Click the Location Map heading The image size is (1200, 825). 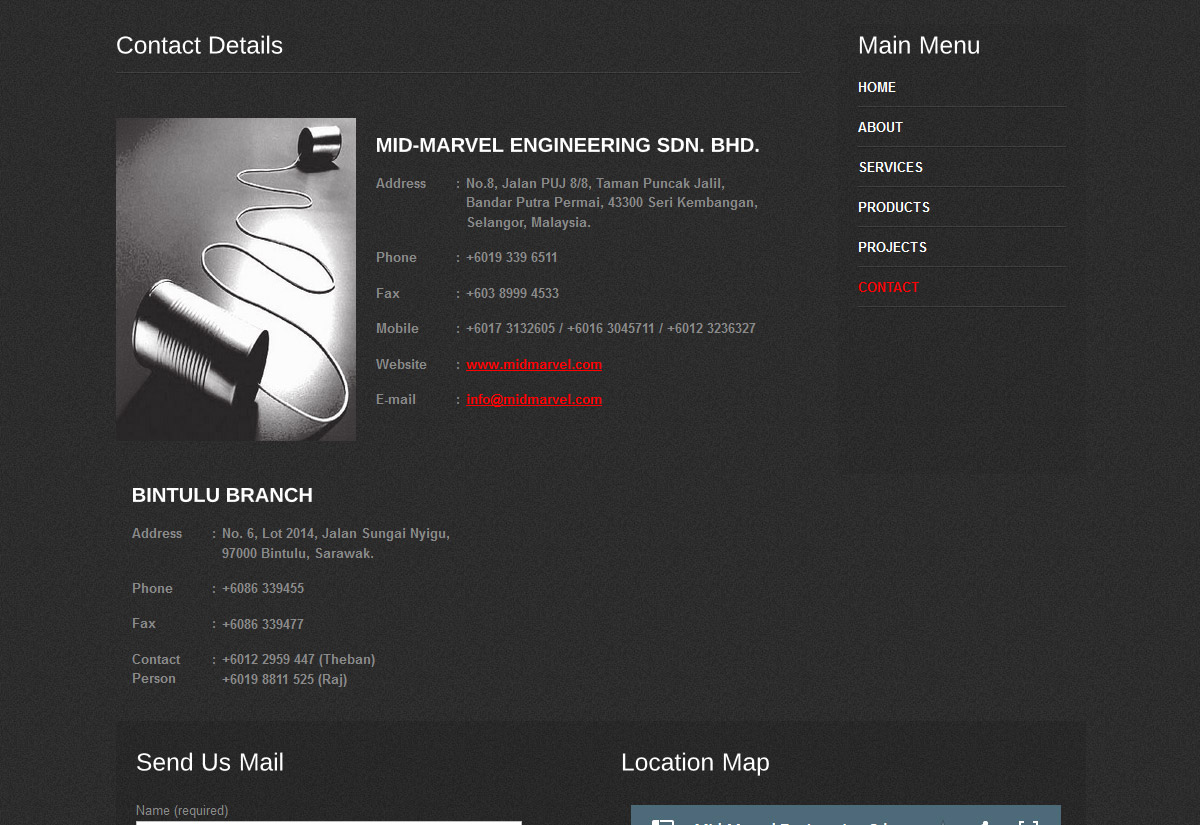695,763
